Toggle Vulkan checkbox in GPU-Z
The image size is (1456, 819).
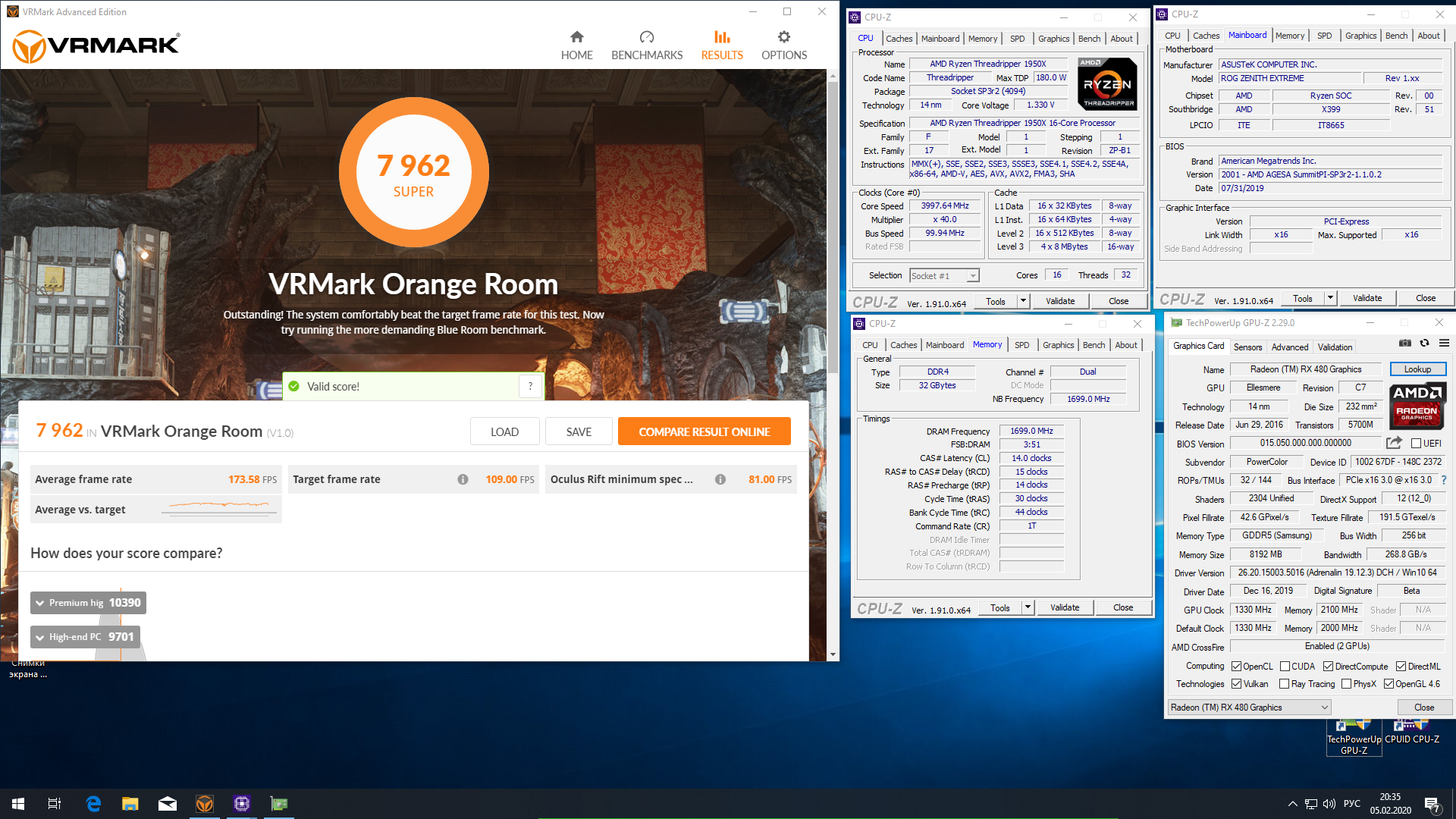[x=1237, y=684]
